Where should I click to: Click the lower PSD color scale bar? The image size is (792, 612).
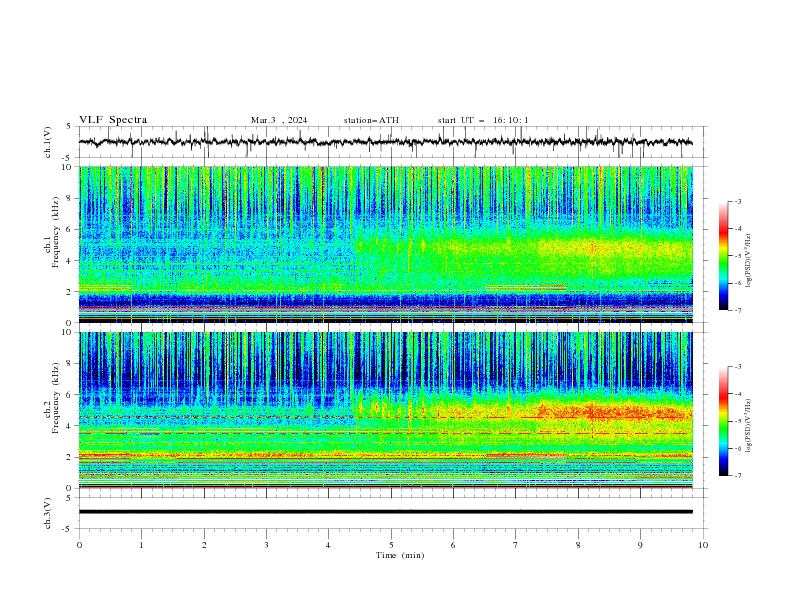[x=723, y=421]
